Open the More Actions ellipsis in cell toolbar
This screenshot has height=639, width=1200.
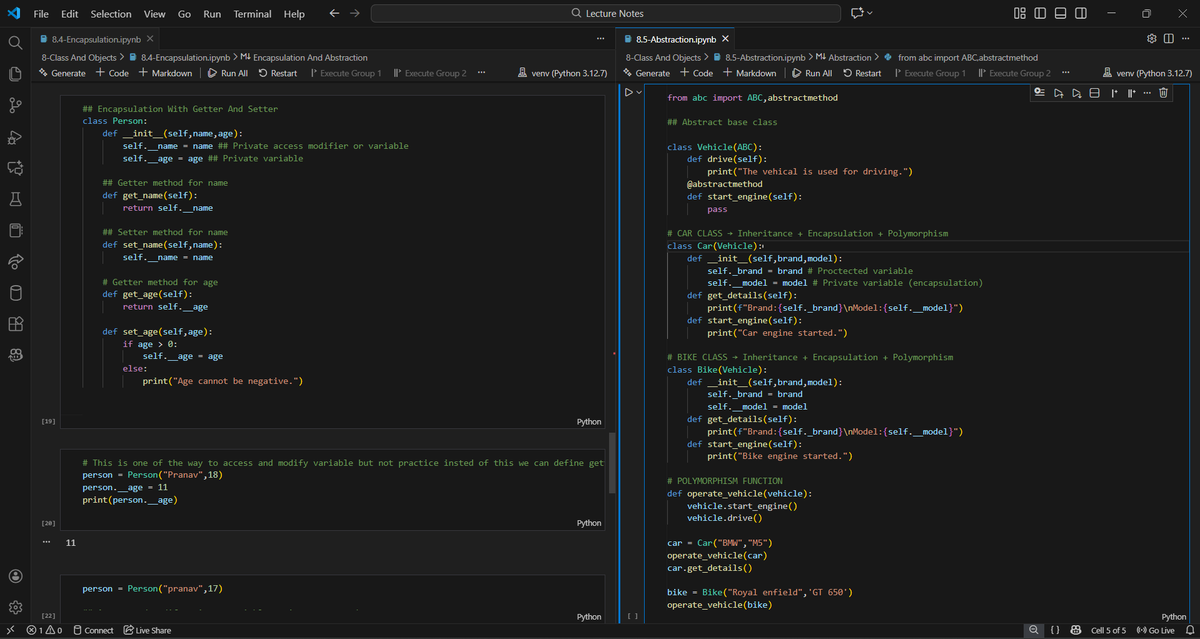pos(1147,91)
